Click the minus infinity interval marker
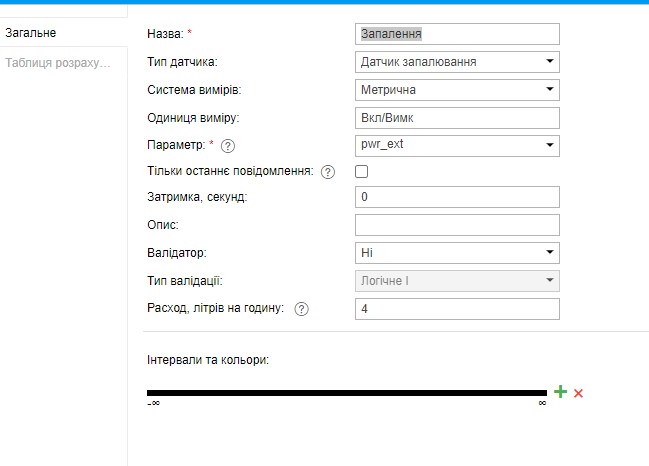 [x=153, y=403]
